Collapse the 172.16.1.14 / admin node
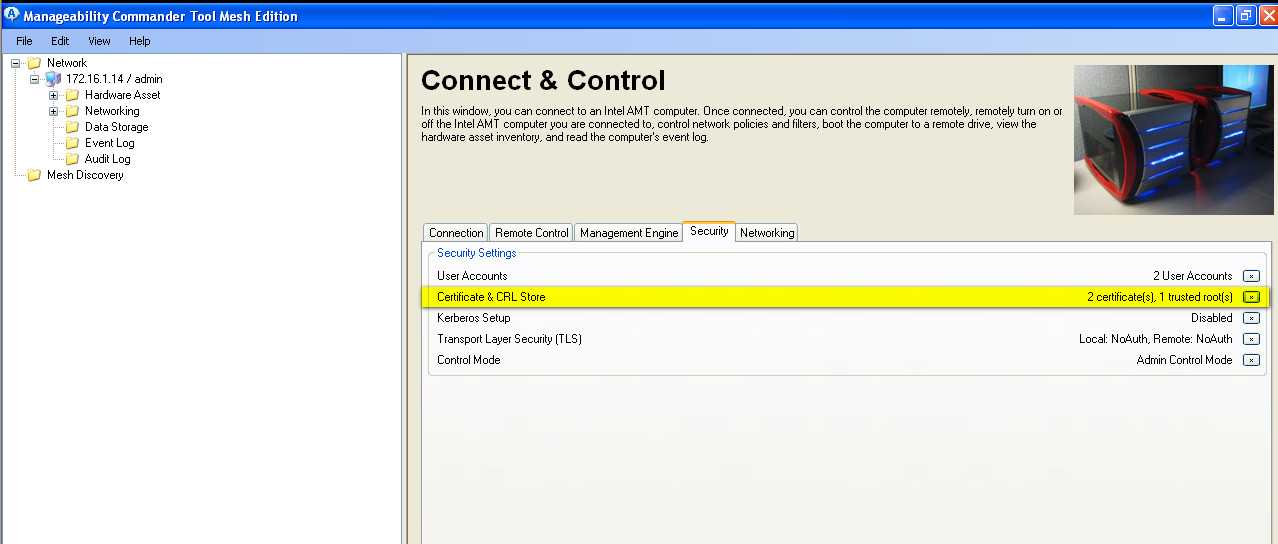Viewport: 1278px width, 544px height. [x=35, y=79]
